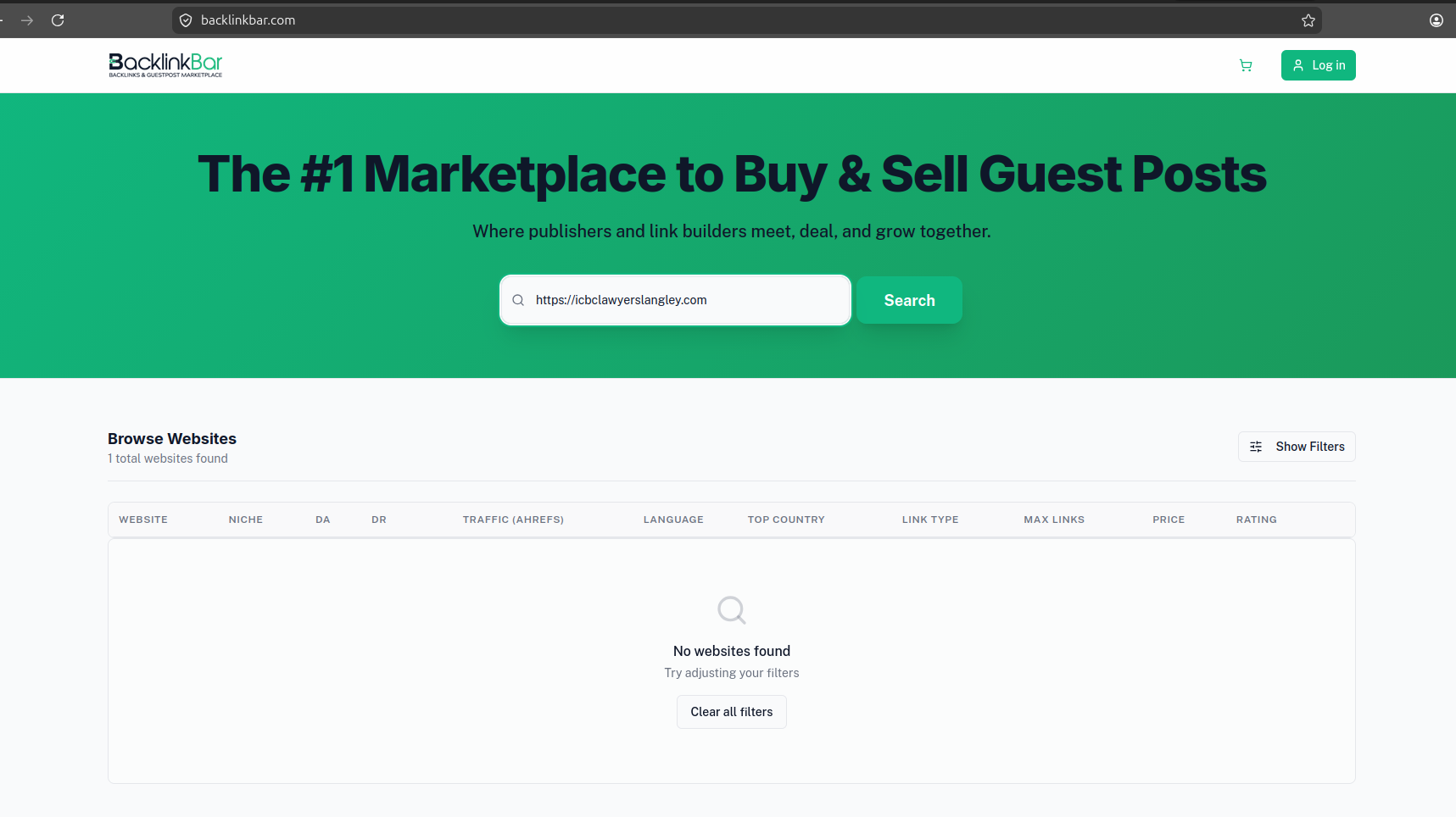Log in to the marketplace
This screenshot has width=1456, height=817.
(1319, 65)
